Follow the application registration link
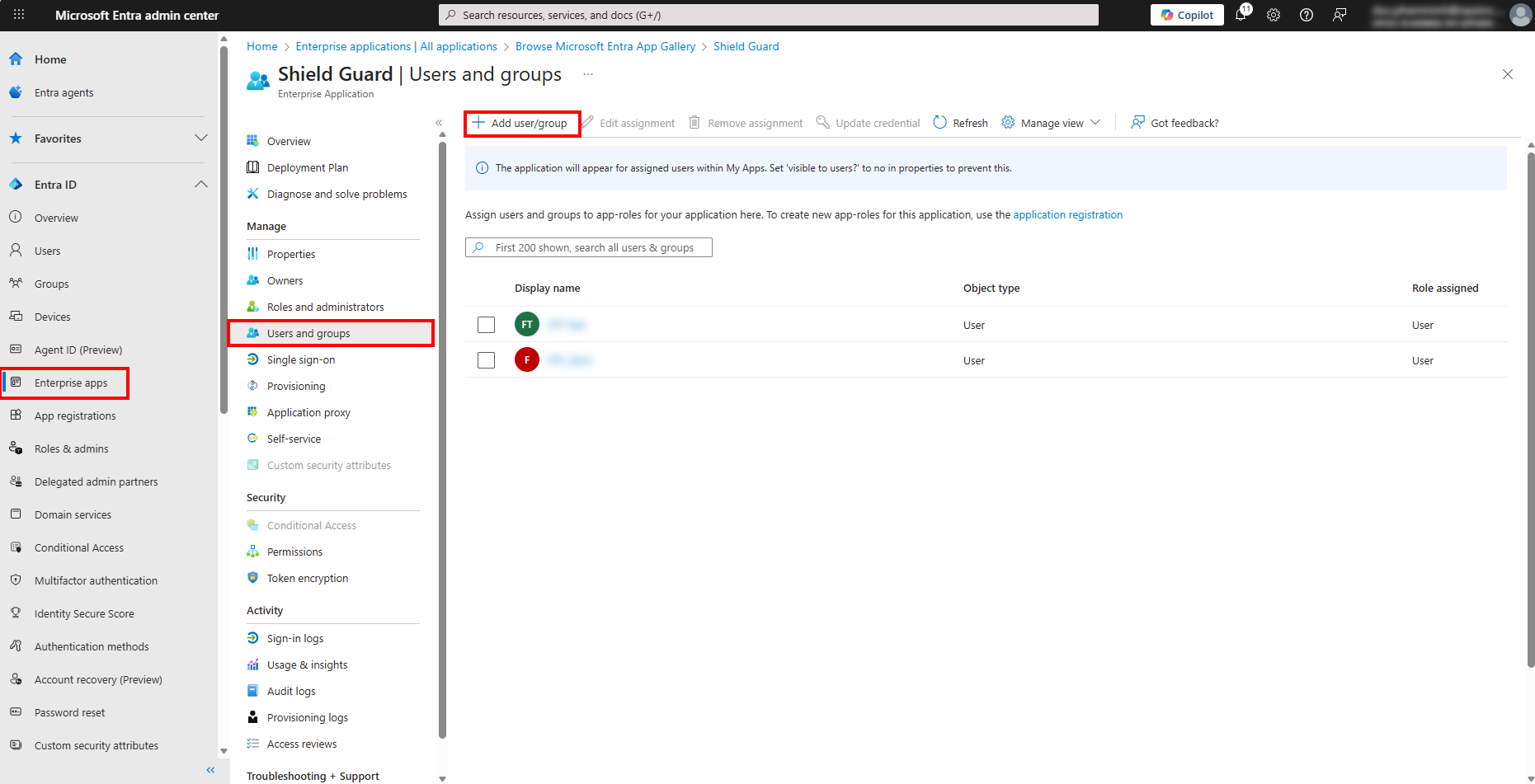The image size is (1535, 784). pos(1067,215)
